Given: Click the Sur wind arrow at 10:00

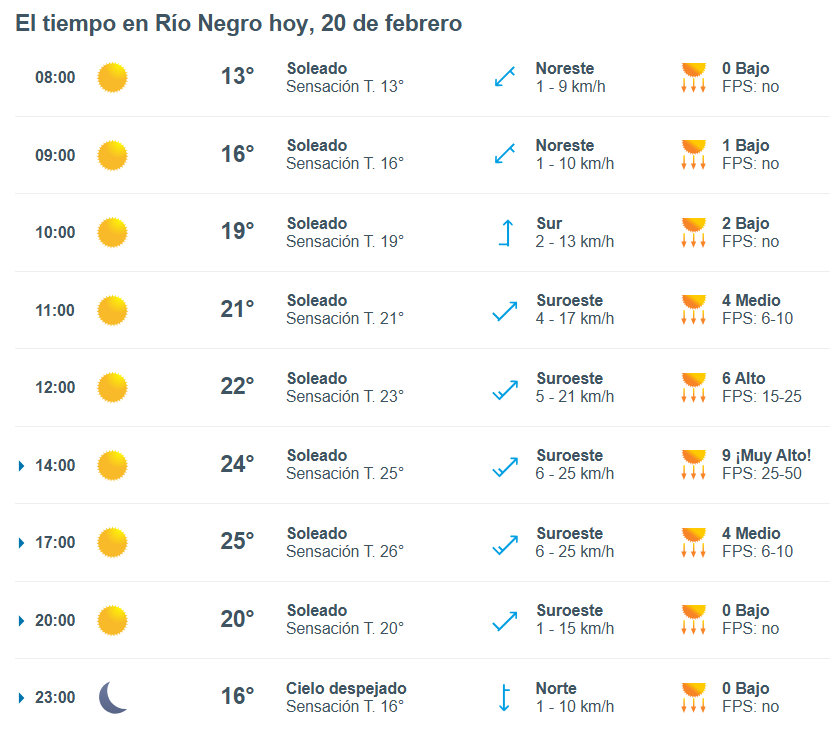Looking at the screenshot, I should click(x=504, y=232).
